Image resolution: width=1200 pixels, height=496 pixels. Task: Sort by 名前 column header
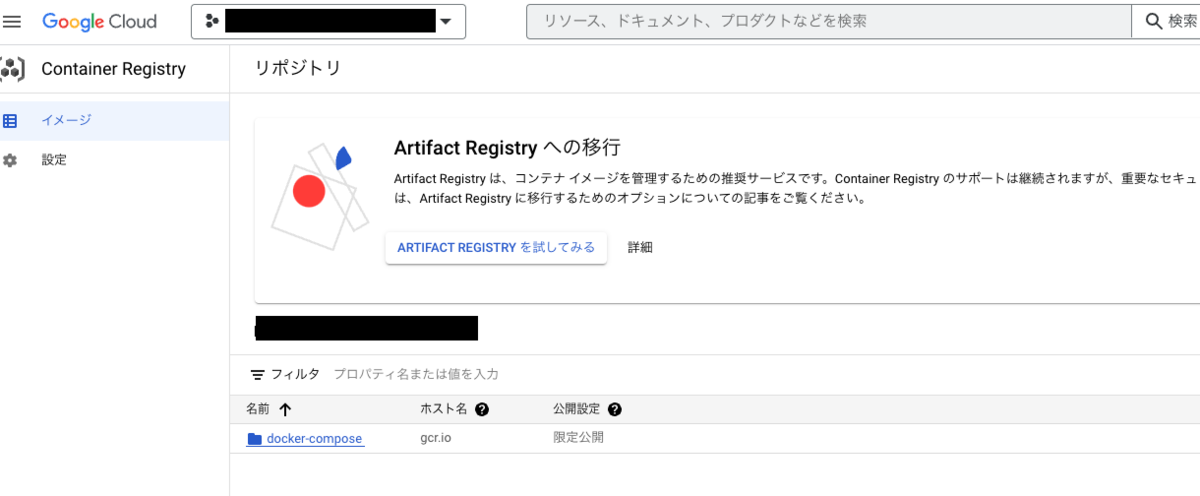pyautogui.click(x=257, y=409)
